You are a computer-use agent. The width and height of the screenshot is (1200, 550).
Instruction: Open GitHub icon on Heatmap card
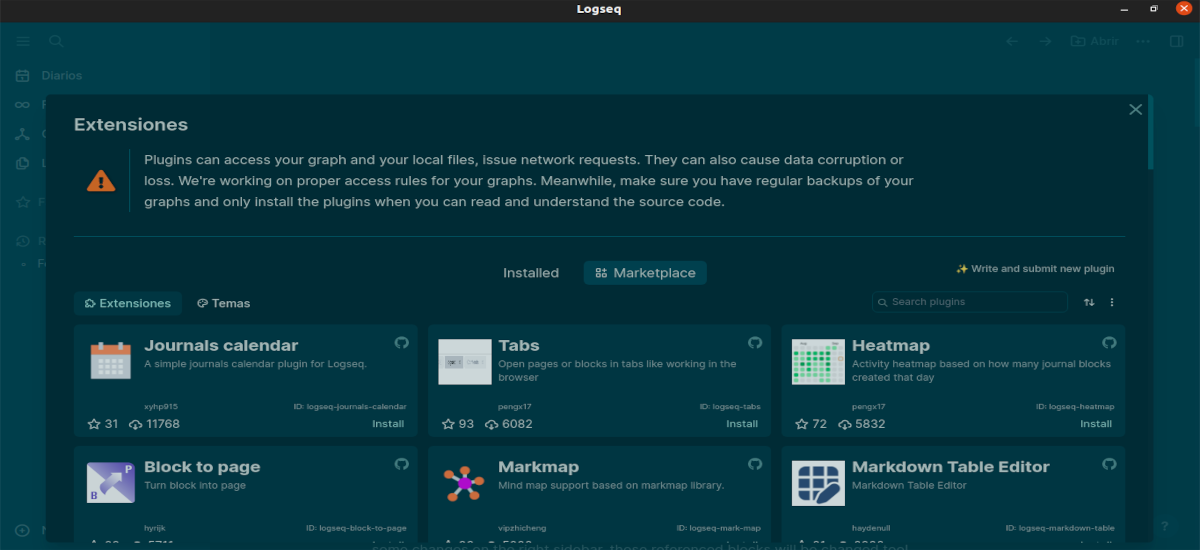coord(1110,342)
